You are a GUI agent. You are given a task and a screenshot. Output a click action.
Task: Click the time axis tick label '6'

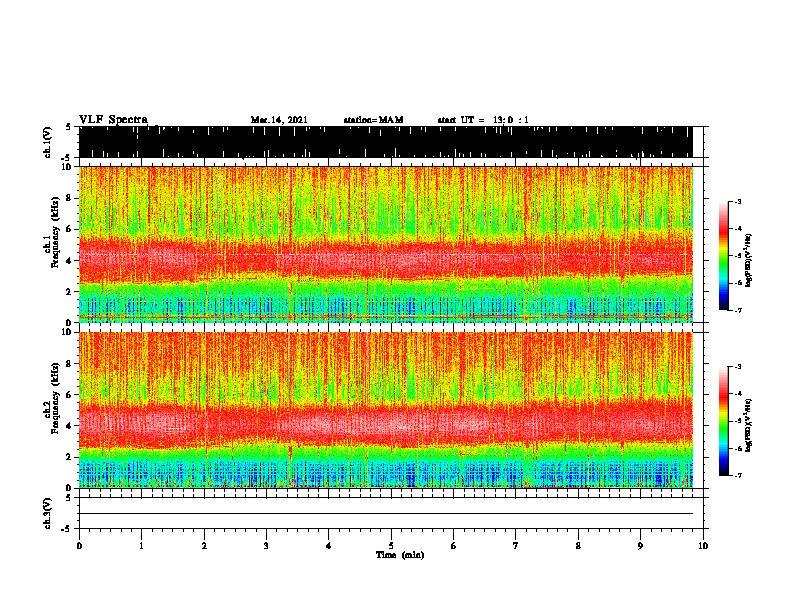pyautogui.click(x=453, y=546)
